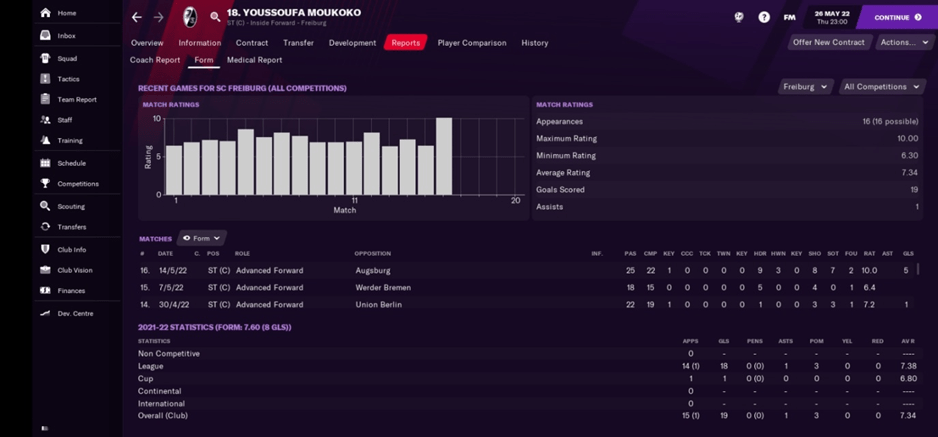Open the Tactics sidebar icon

click(45, 79)
